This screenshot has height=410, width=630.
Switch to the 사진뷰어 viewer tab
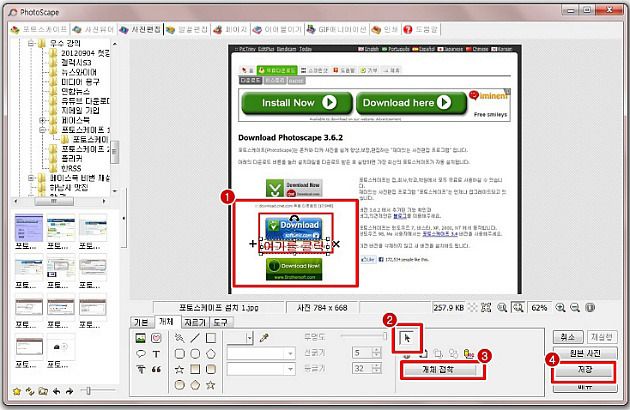[94, 29]
